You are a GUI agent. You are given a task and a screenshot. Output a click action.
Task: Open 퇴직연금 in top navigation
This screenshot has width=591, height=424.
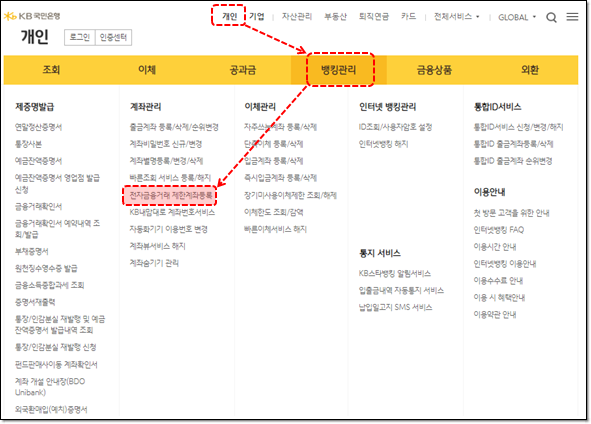click(374, 17)
